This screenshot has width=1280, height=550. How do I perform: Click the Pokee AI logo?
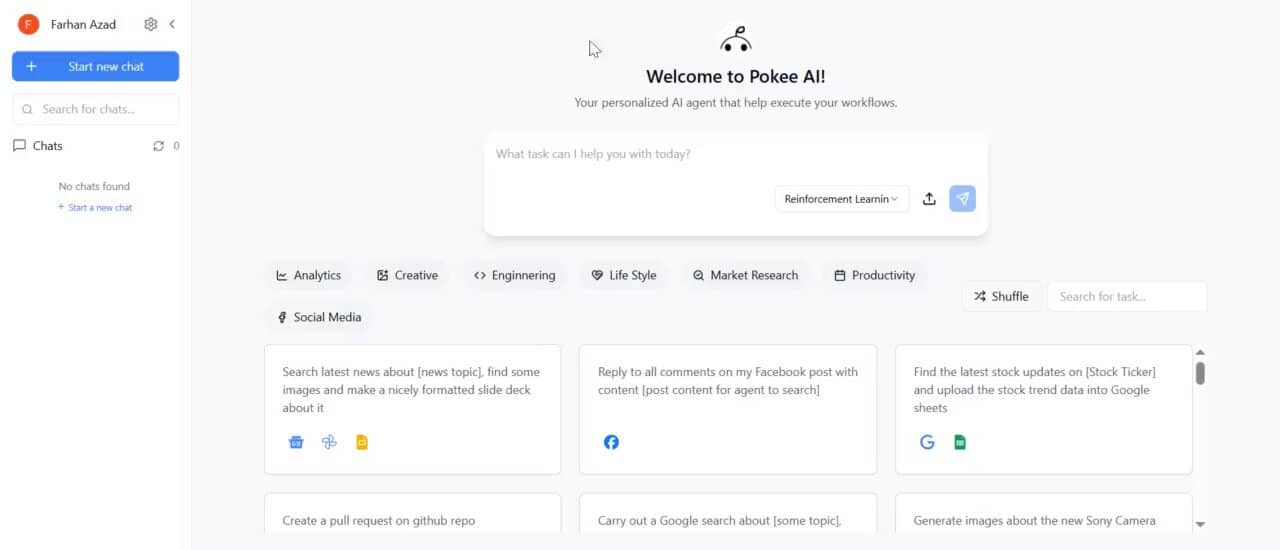736,39
